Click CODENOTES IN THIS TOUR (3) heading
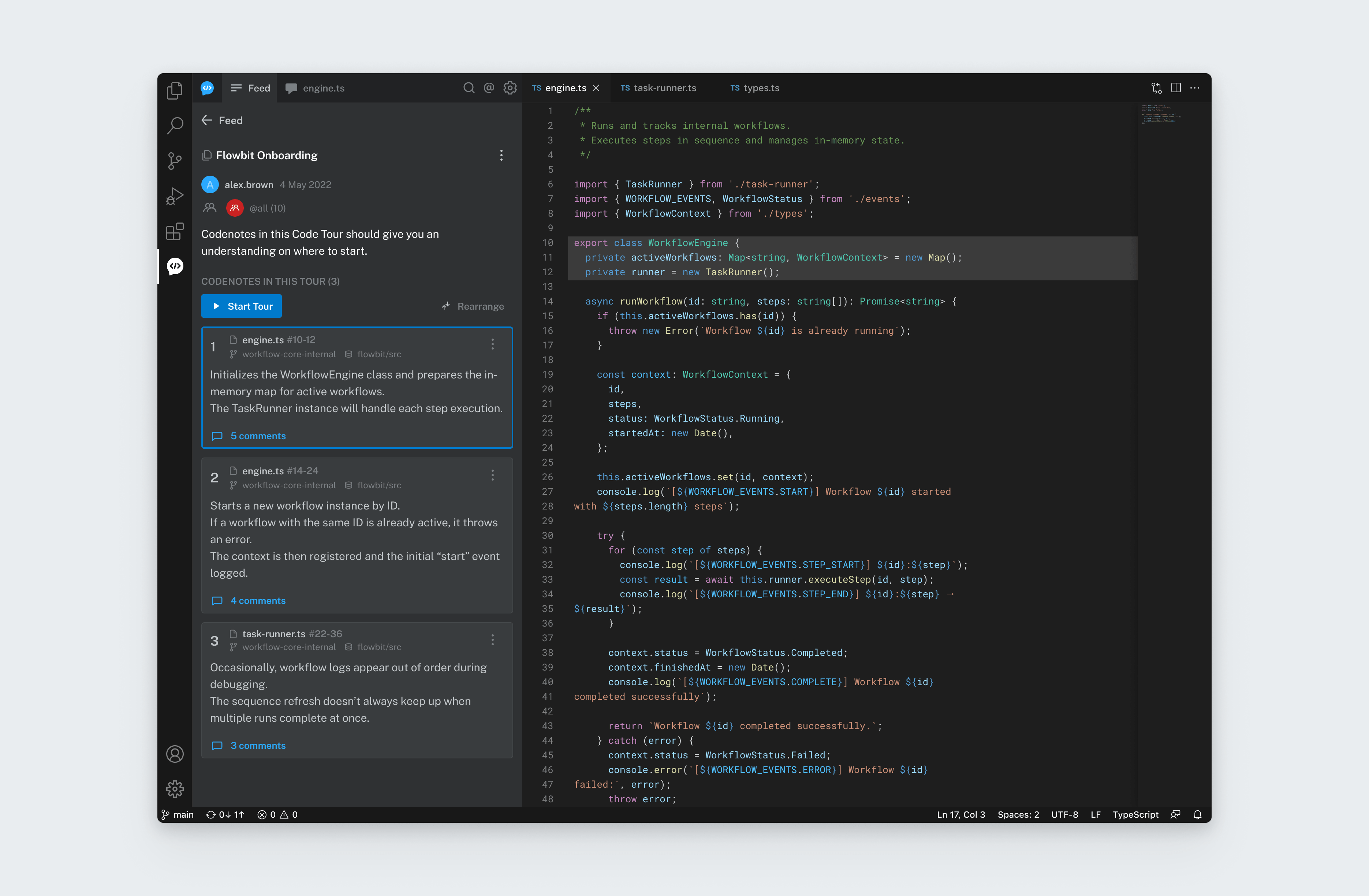The image size is (1369, 896). click(271, 281)
